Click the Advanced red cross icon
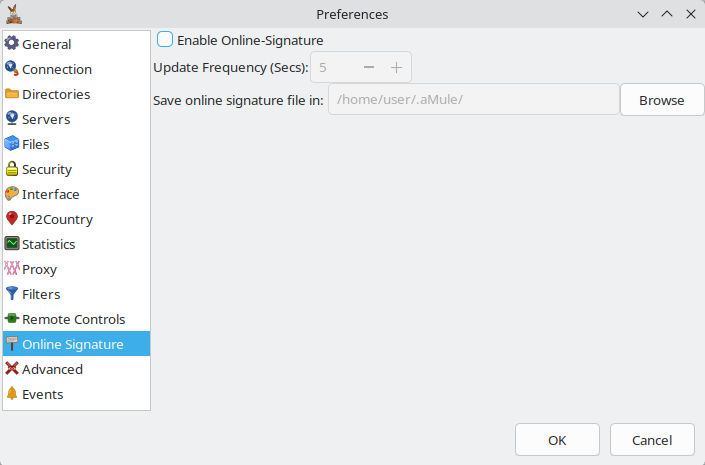Image resolution: width=705 pixels, height=465 pixels. 12,368
